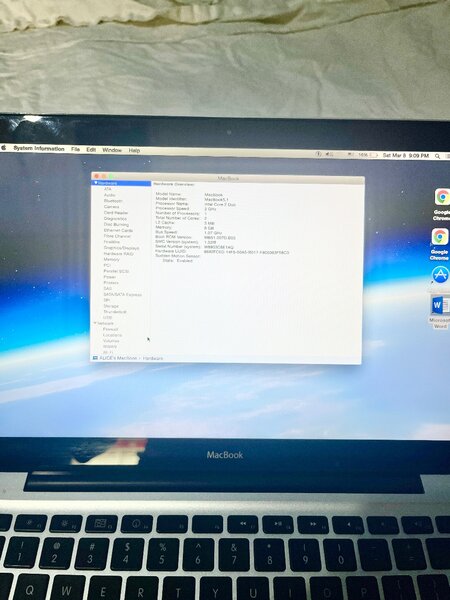Open the Apple menu
450x600 pixels.
click(x=4, y=148)
